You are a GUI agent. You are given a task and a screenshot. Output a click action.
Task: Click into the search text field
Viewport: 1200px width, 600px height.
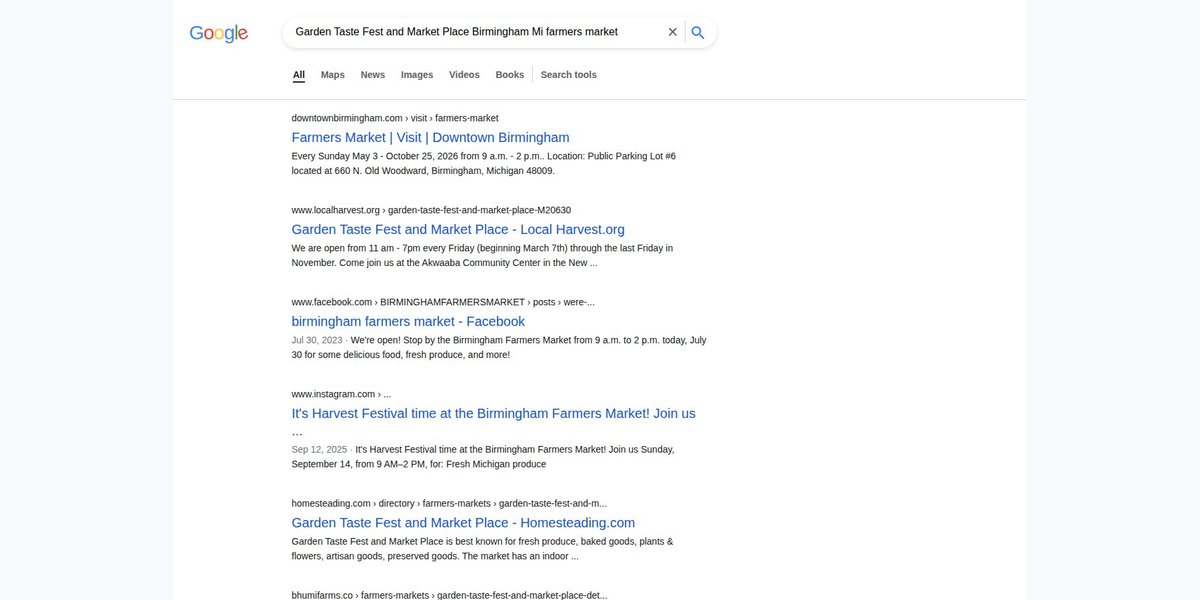[x=475, y=32]
